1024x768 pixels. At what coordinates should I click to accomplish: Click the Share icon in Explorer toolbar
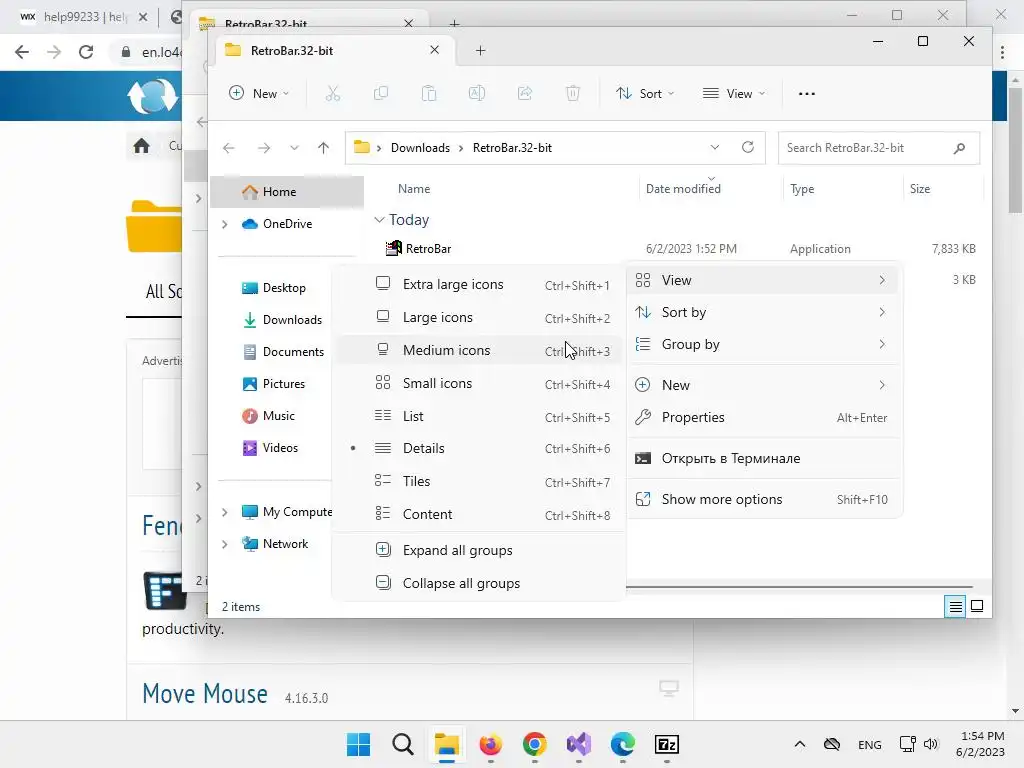(525, 93)
